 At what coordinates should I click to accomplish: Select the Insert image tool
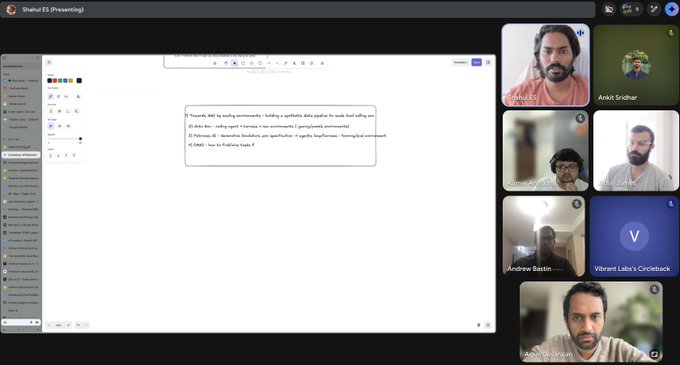(303, 63)
